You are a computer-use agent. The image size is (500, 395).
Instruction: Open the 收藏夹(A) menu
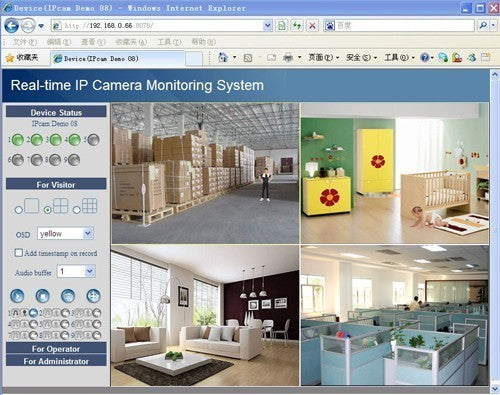click(131, 42)
